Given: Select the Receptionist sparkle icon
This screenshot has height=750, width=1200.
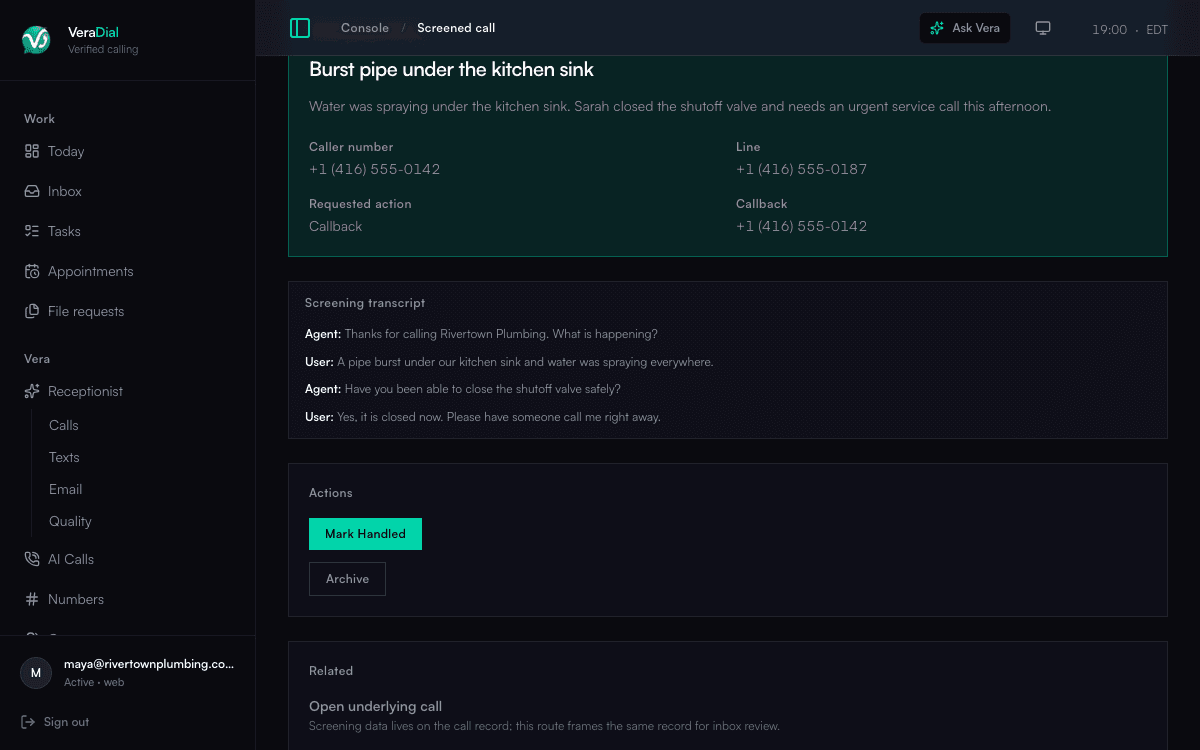Looking at the screenshot, I should (x=32, y=391).
